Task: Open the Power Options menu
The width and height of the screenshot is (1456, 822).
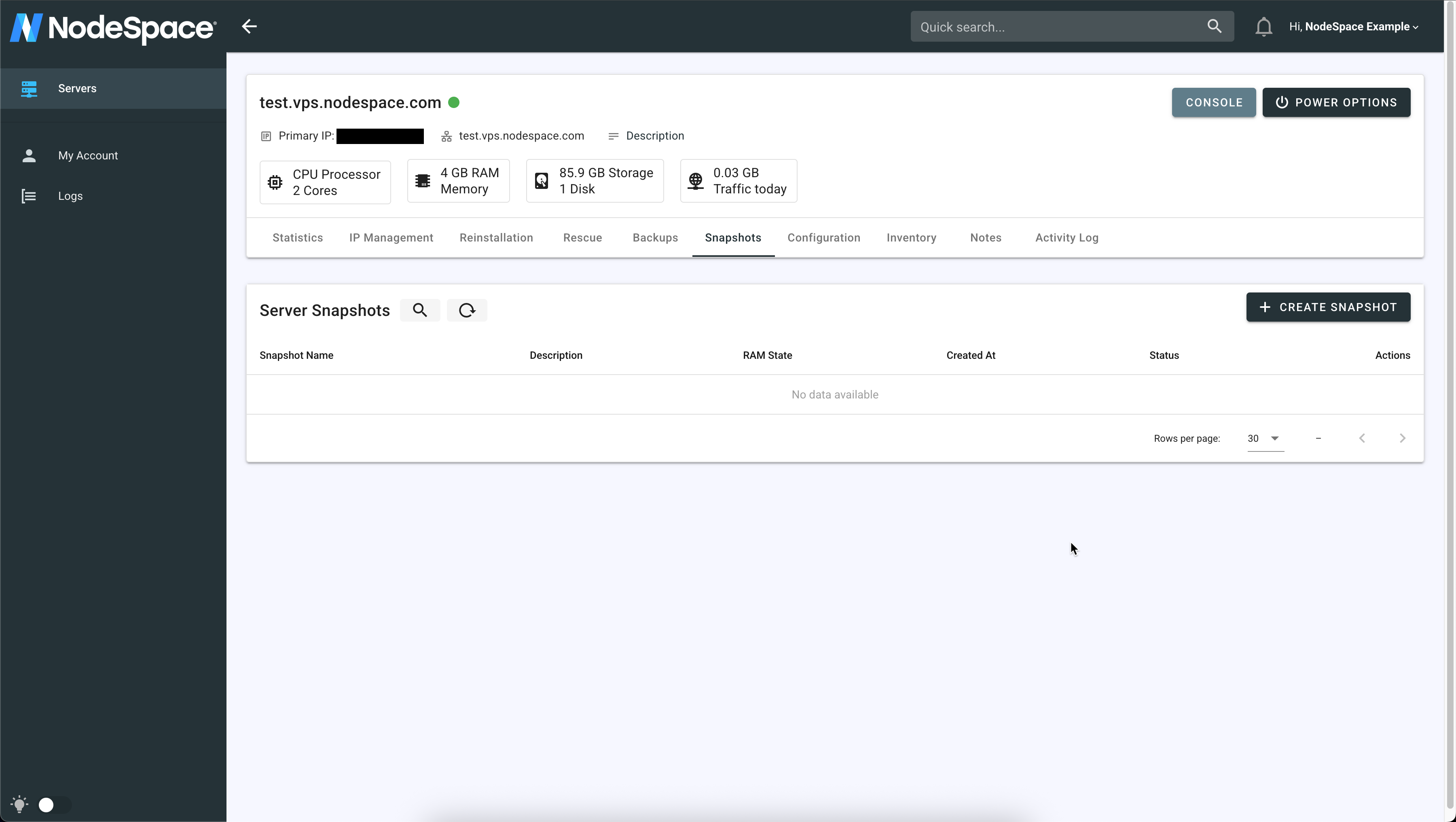Action: coord(1336,102)
